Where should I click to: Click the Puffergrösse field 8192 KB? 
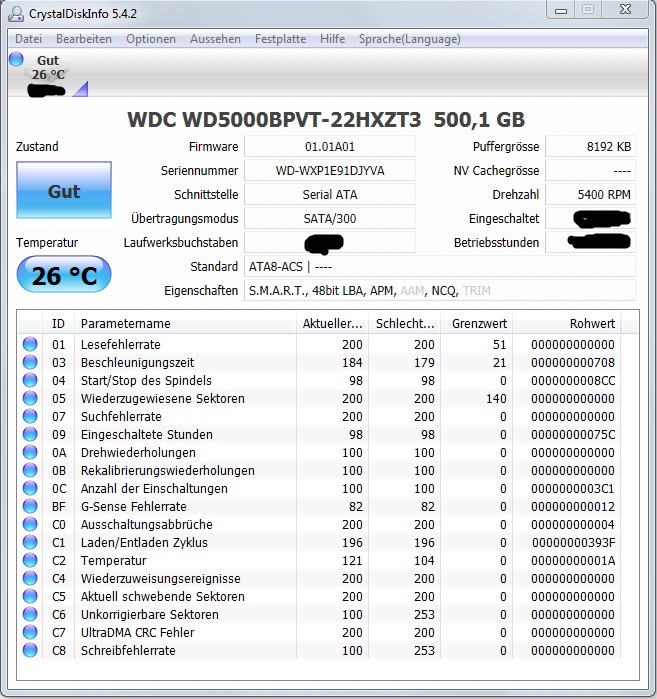click(591, 147)
